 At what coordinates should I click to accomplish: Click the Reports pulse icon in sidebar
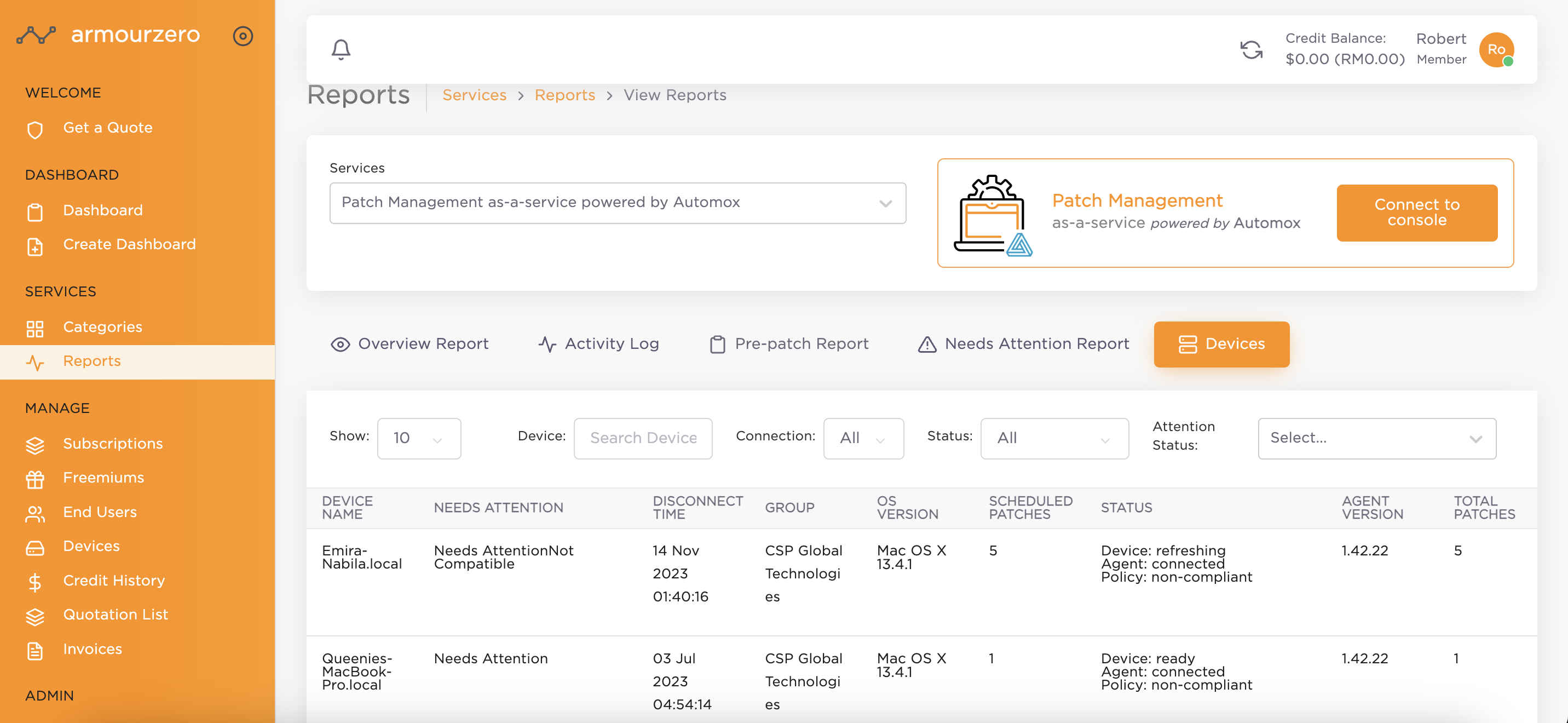[x=35, y=363]
